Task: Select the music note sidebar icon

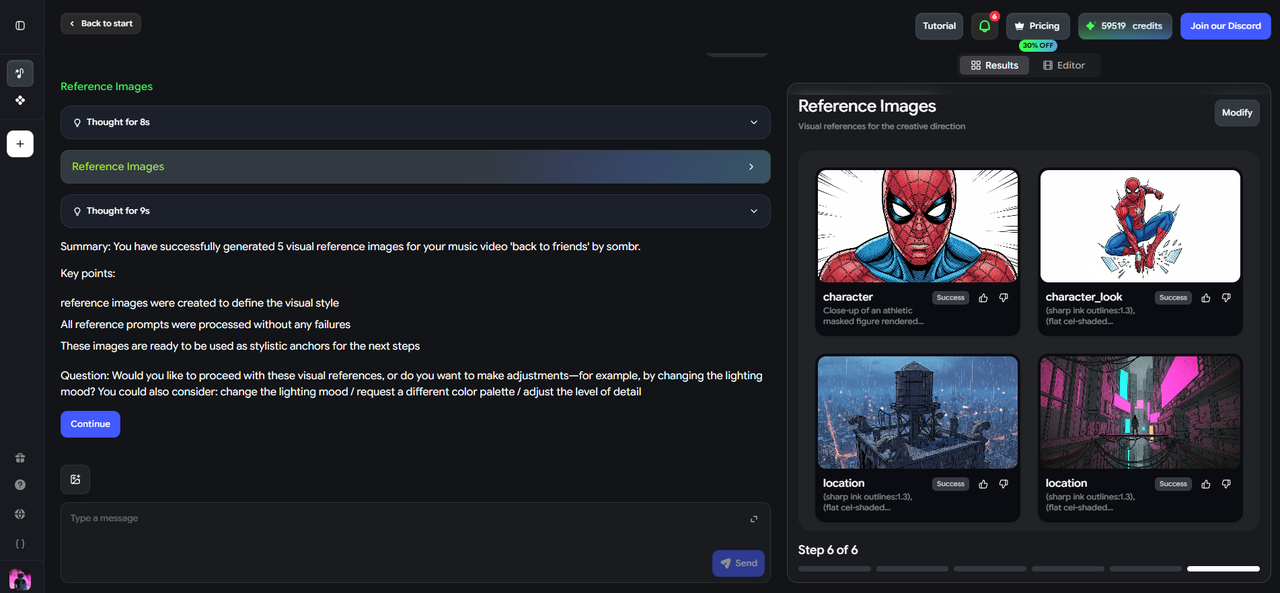Action: (20, 73)
